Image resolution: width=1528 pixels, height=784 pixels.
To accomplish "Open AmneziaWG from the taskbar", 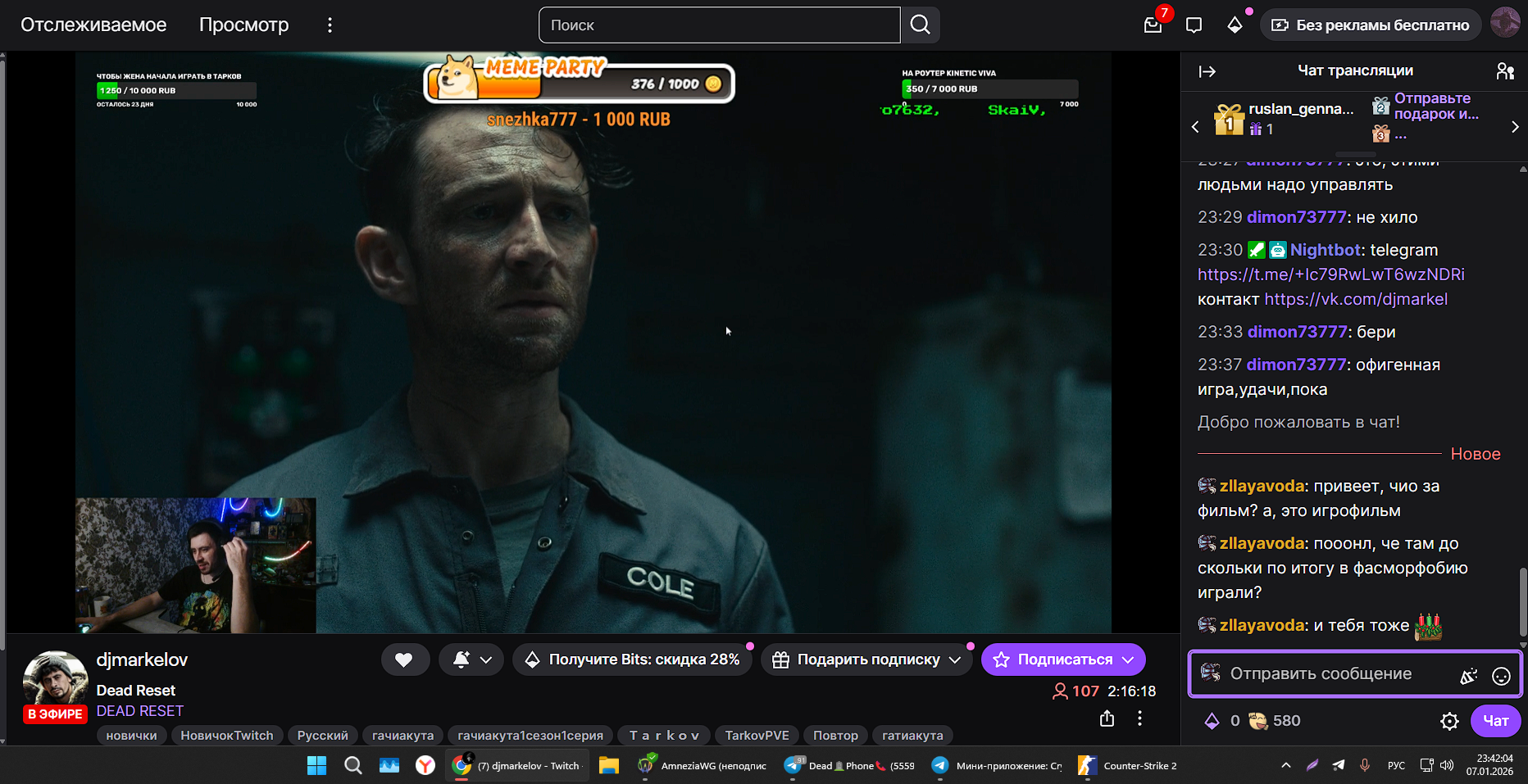I will [x=703, y=765].
